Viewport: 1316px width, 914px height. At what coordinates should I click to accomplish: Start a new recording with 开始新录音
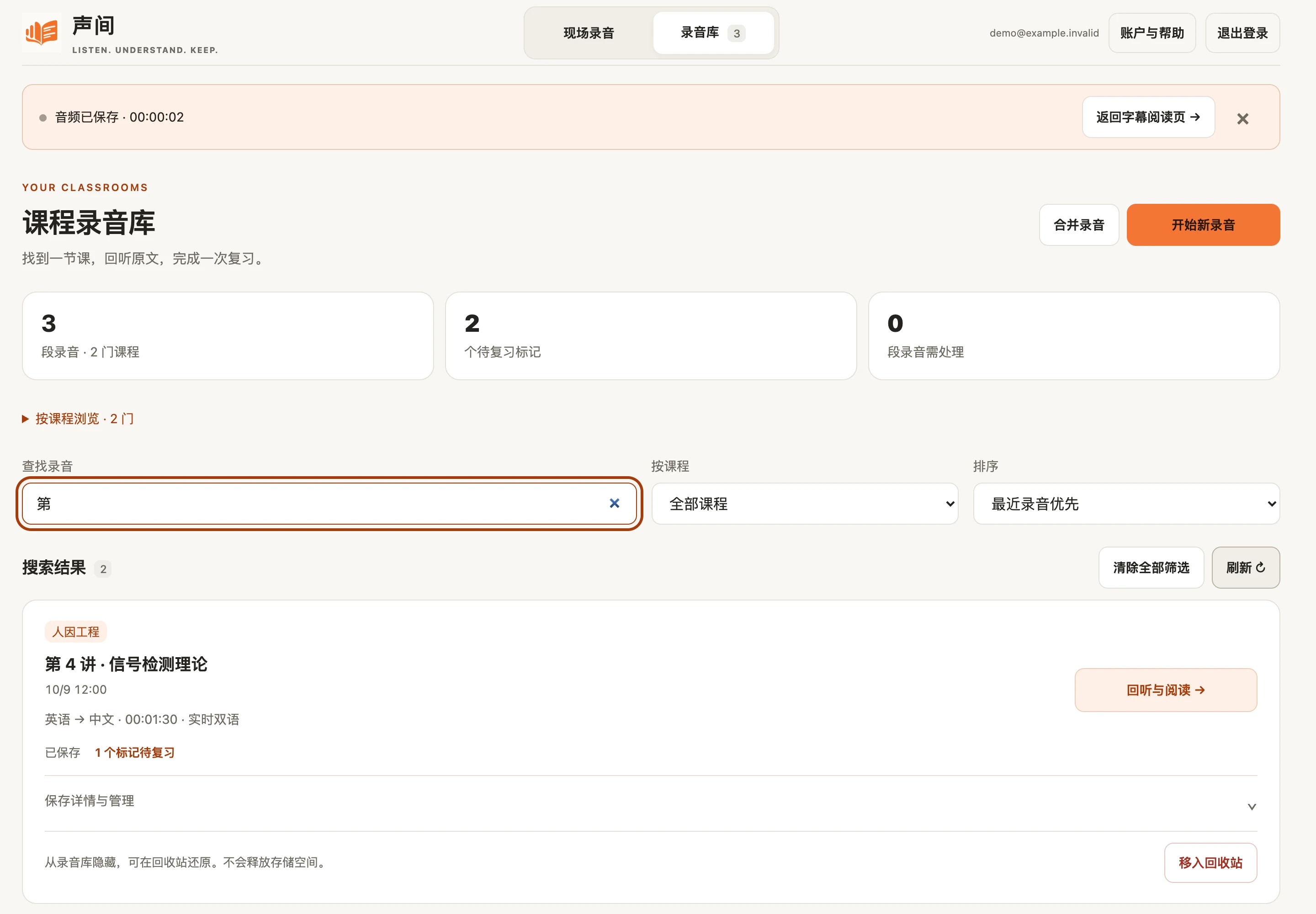click(1203, 224)
